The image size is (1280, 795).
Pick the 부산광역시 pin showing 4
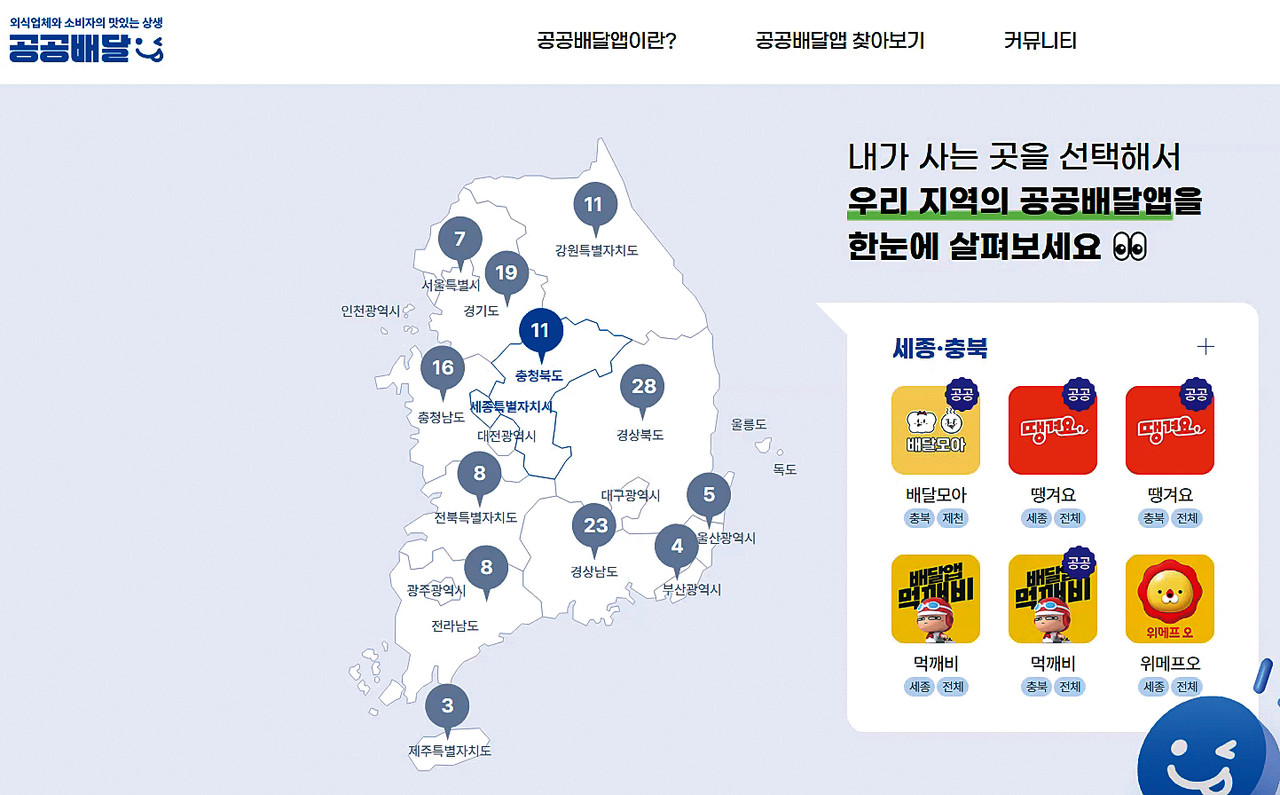[677, 546]
